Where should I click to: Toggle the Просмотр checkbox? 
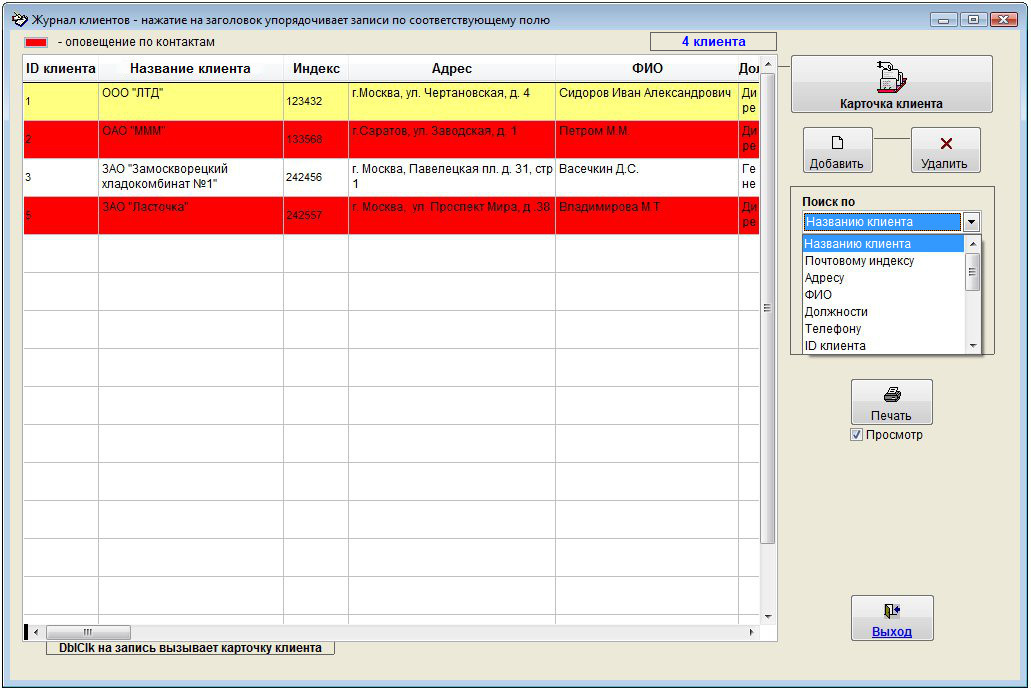click(856, 435)
